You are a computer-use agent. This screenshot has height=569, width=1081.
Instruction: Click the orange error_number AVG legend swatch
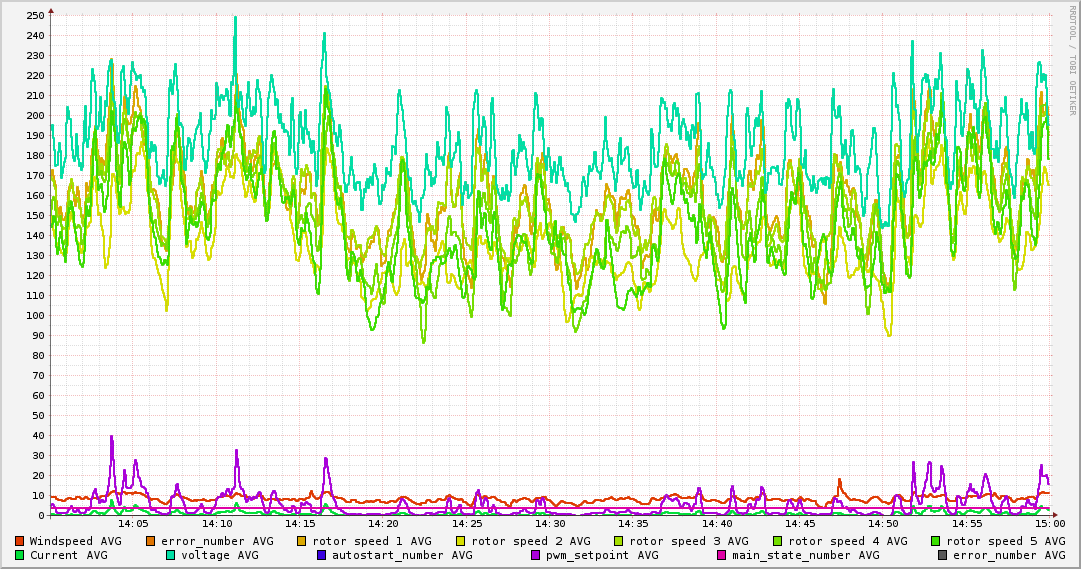click(x=151, y=541)
